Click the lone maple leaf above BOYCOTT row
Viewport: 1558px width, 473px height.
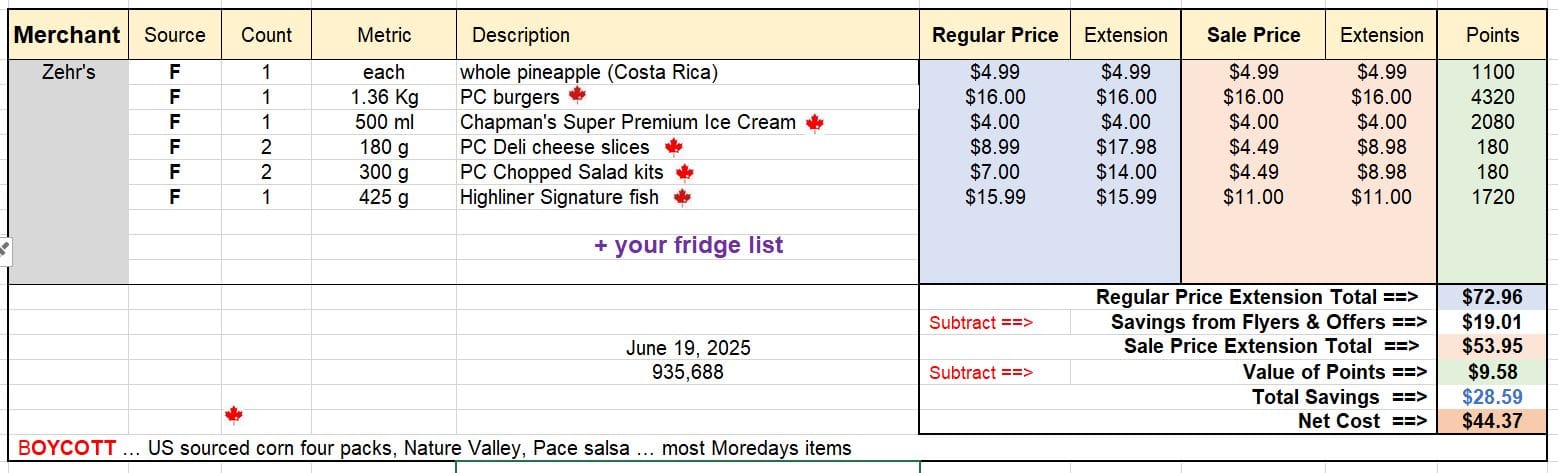click(234, 414)
